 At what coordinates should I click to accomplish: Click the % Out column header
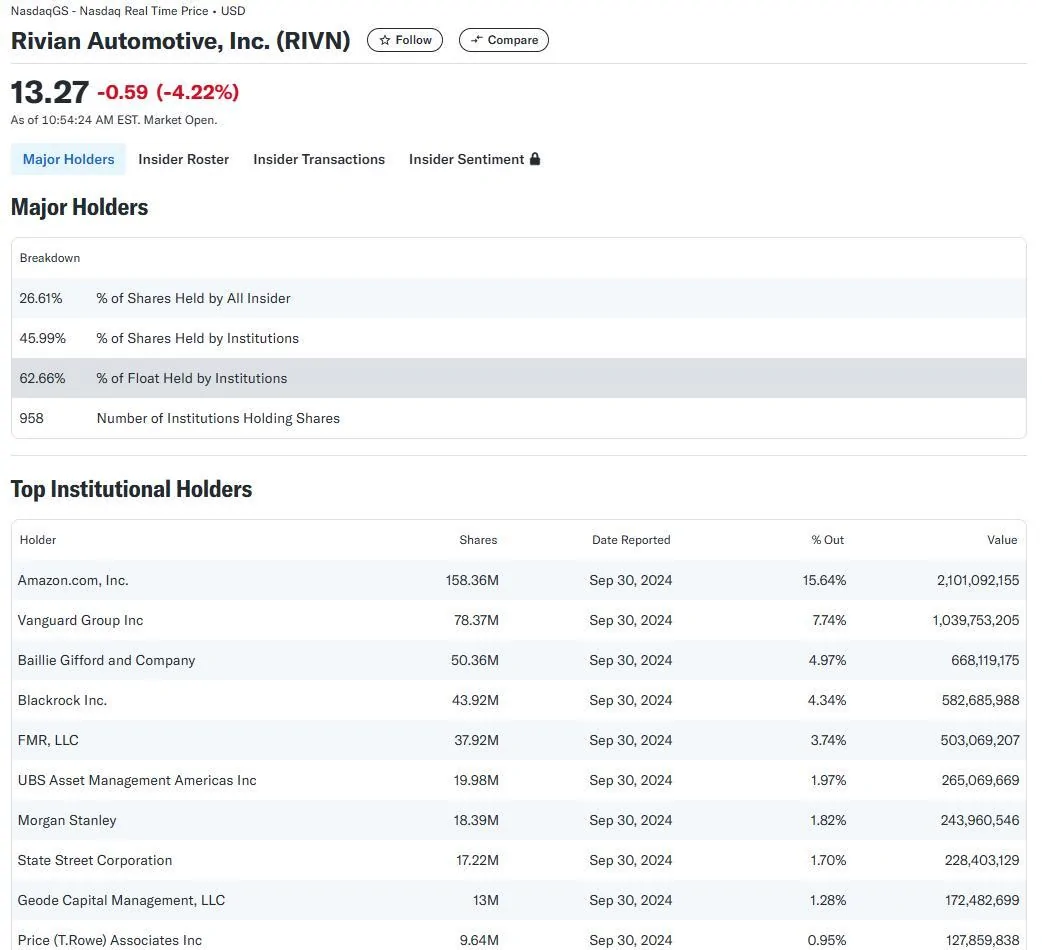pyautogui.click(x=828, y=540)
